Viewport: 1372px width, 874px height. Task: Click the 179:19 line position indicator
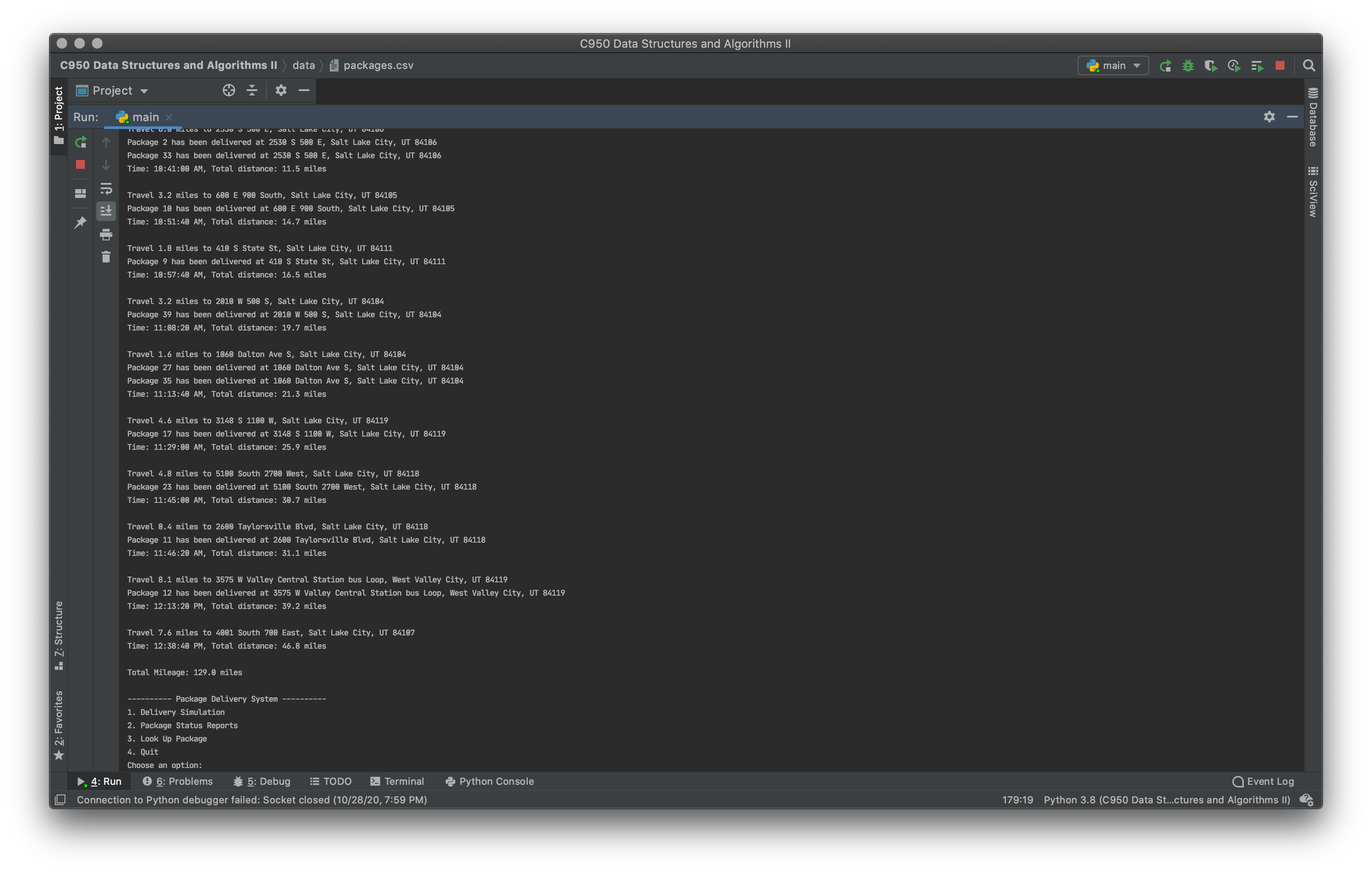coord(1017,799)
